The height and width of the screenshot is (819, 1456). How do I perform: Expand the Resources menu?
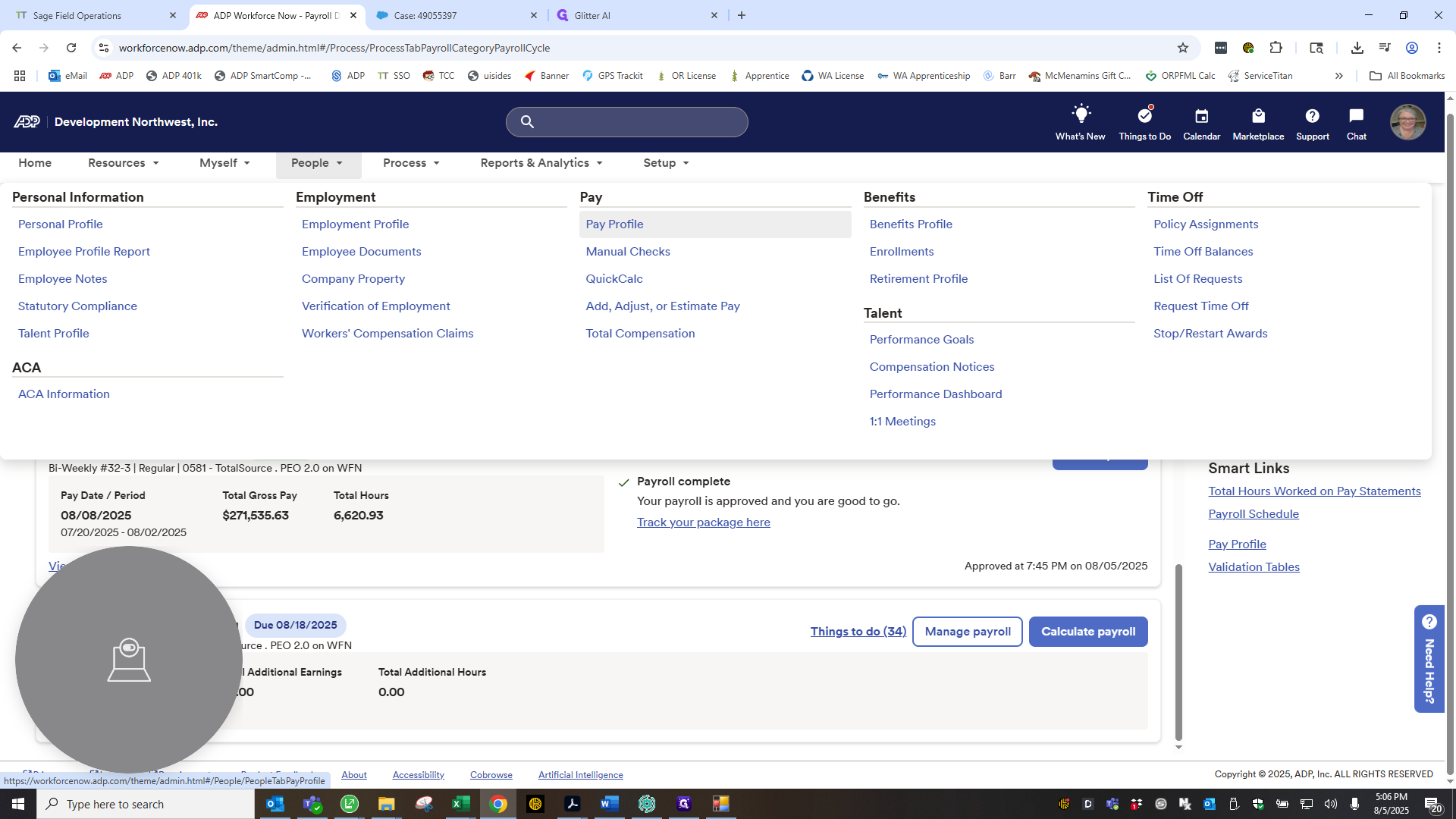[123, 163]
